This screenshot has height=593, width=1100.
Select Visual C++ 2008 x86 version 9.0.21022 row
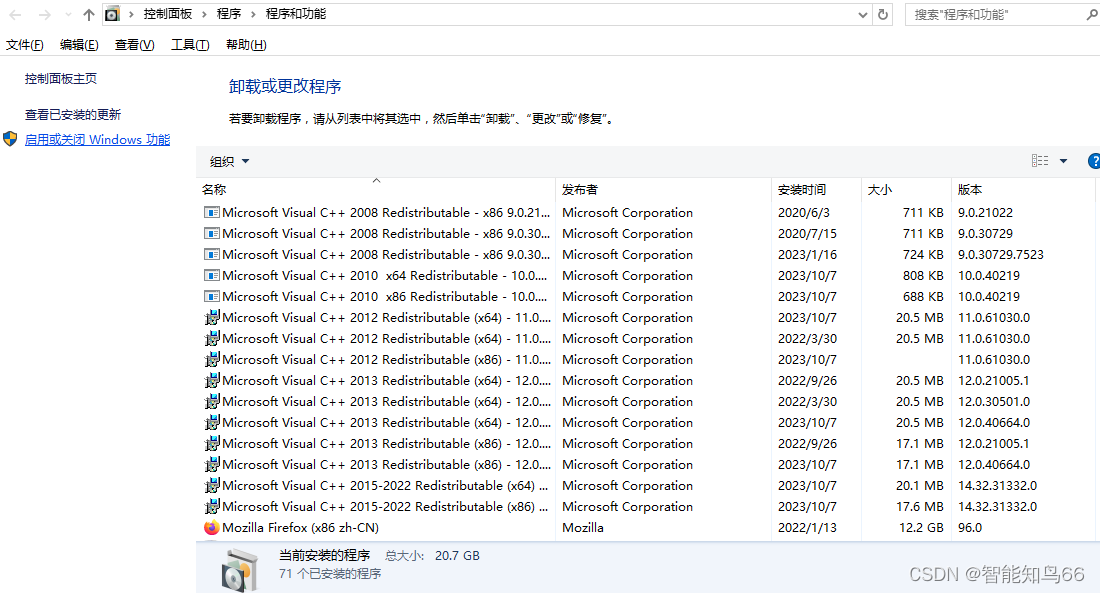[648, 213]
